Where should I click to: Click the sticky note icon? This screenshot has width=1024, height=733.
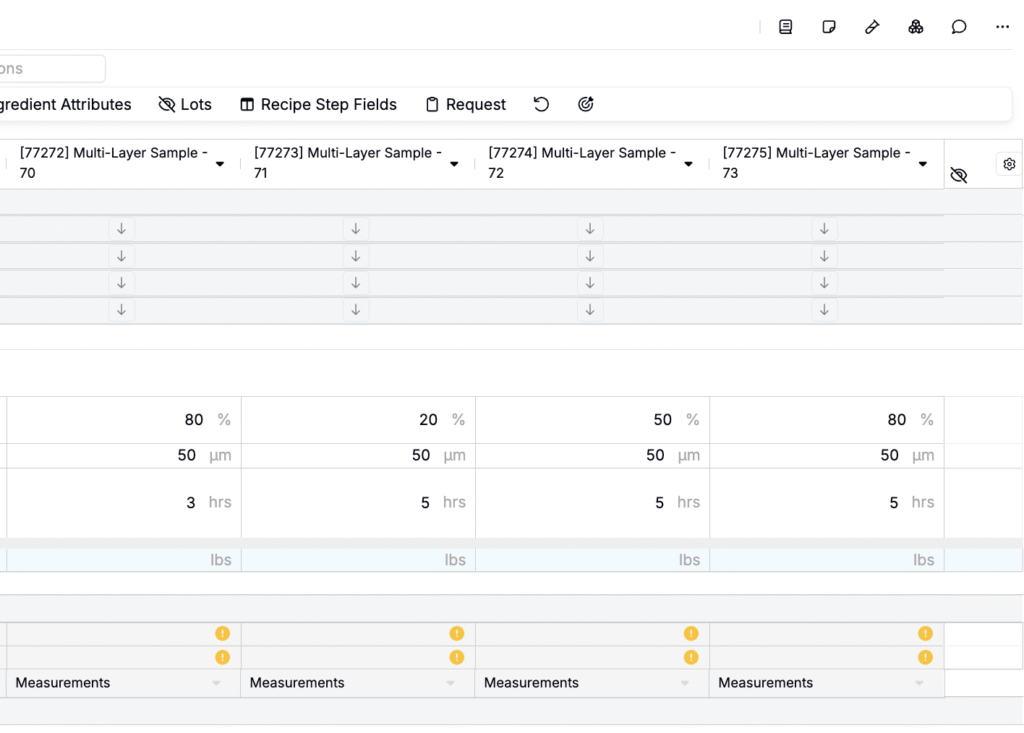tap(829, 27)
